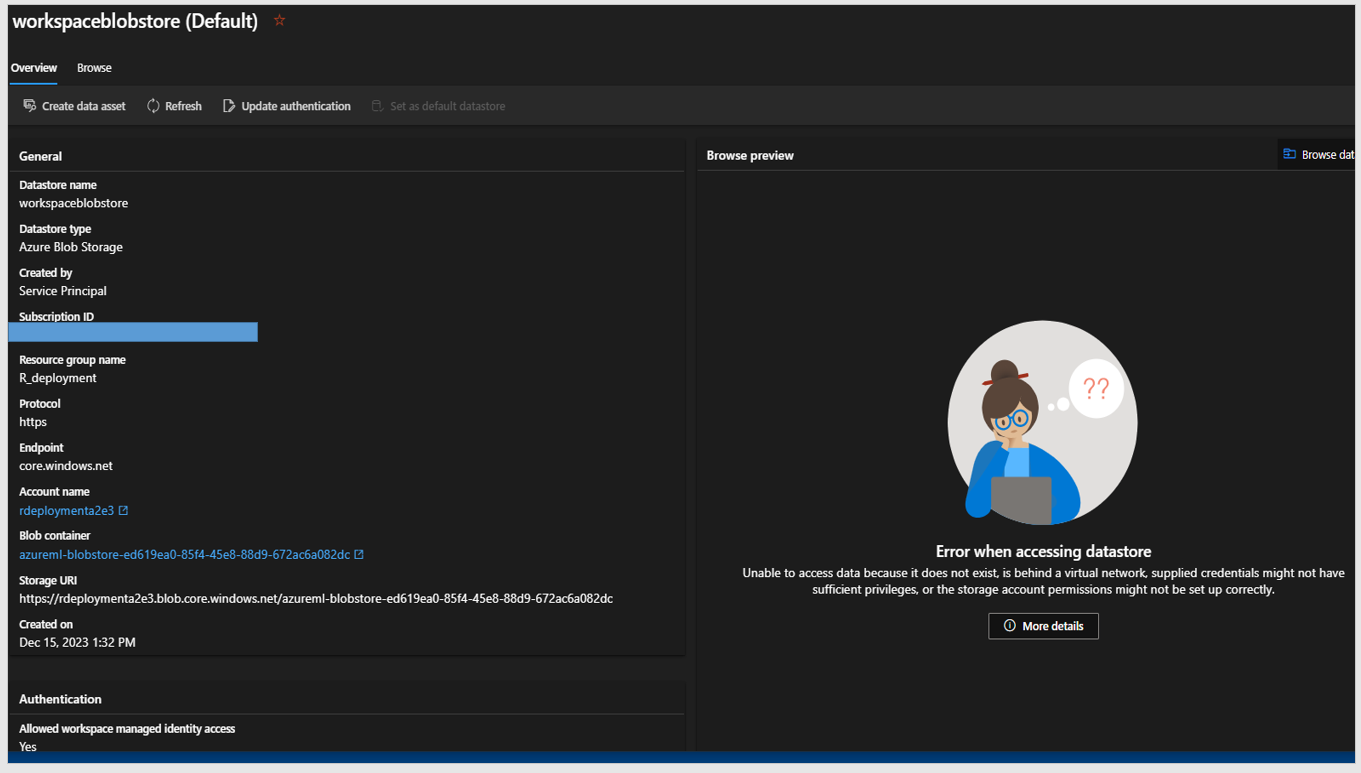Click the Browse data button label
The height and width of the screenshot is (773, 1361).
pos(1330,153)
